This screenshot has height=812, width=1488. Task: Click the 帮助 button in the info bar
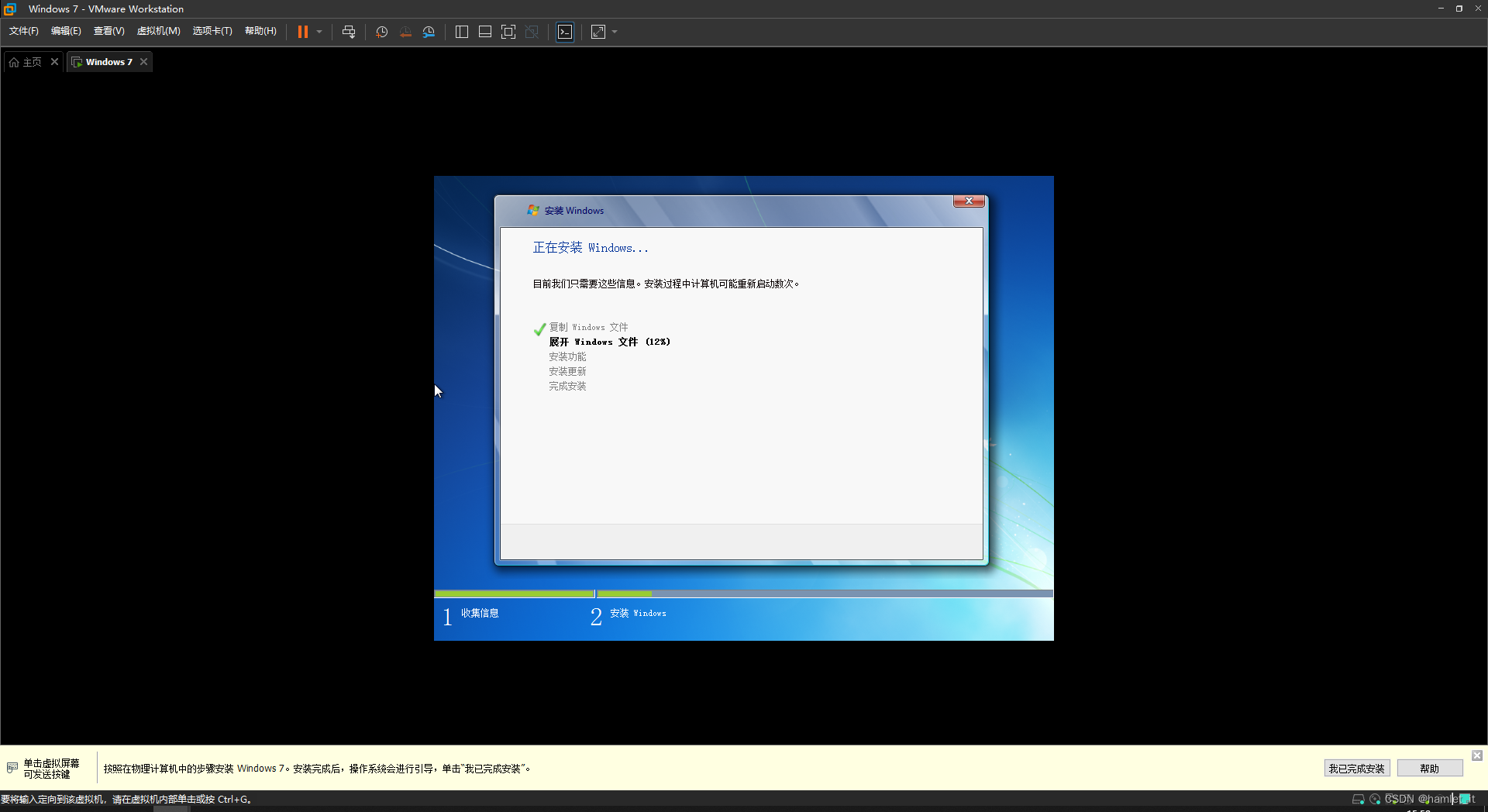tap(1430, 769)
